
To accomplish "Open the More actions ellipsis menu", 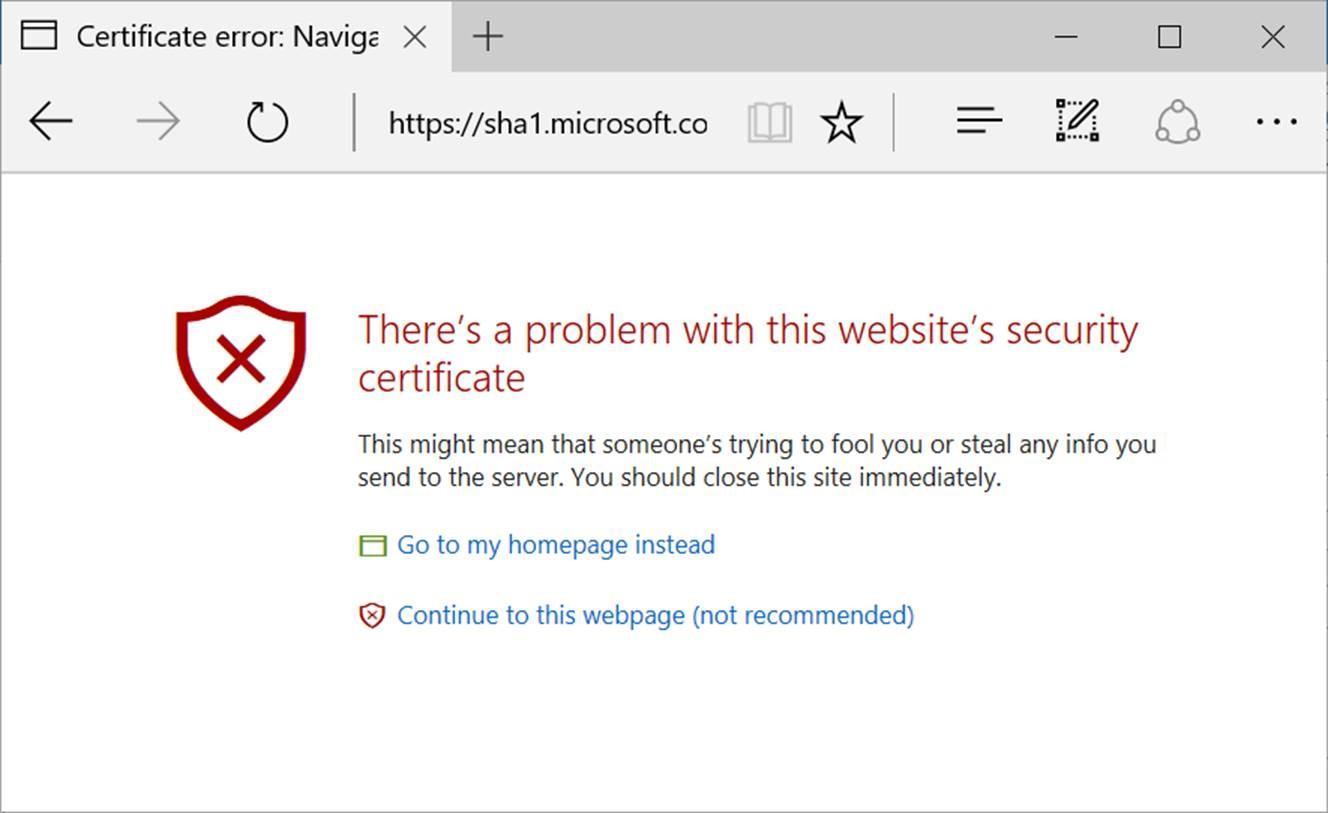I will (1276, 122).
